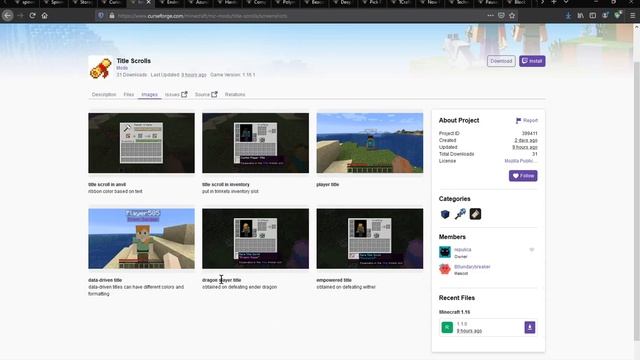Image resolution: width=640 pixels, height=360 pixels.
Task: Click the 'data-driven title' caption
Action: (105, 280)
